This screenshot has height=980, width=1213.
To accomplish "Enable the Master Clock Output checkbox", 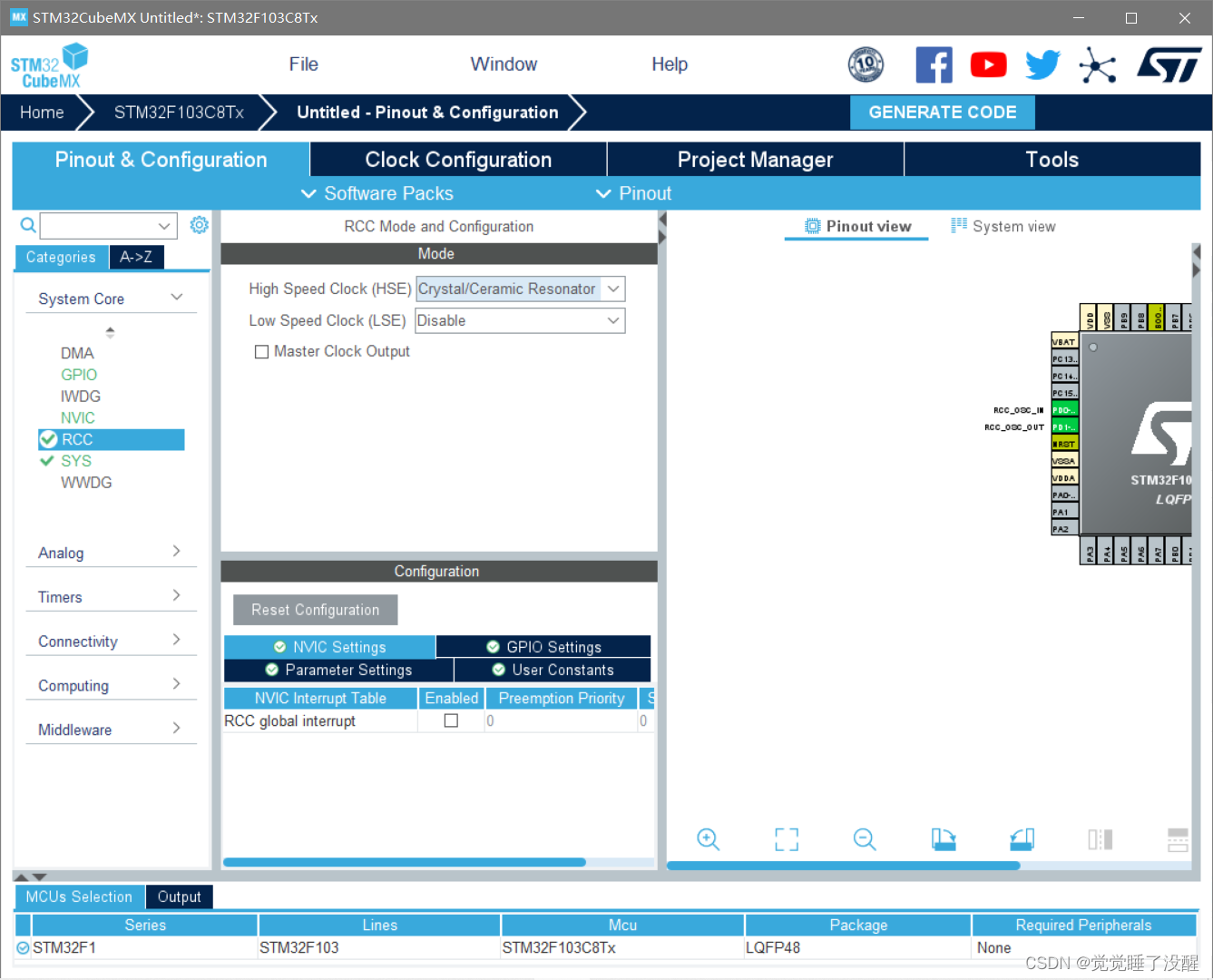I will pos(262,352).
